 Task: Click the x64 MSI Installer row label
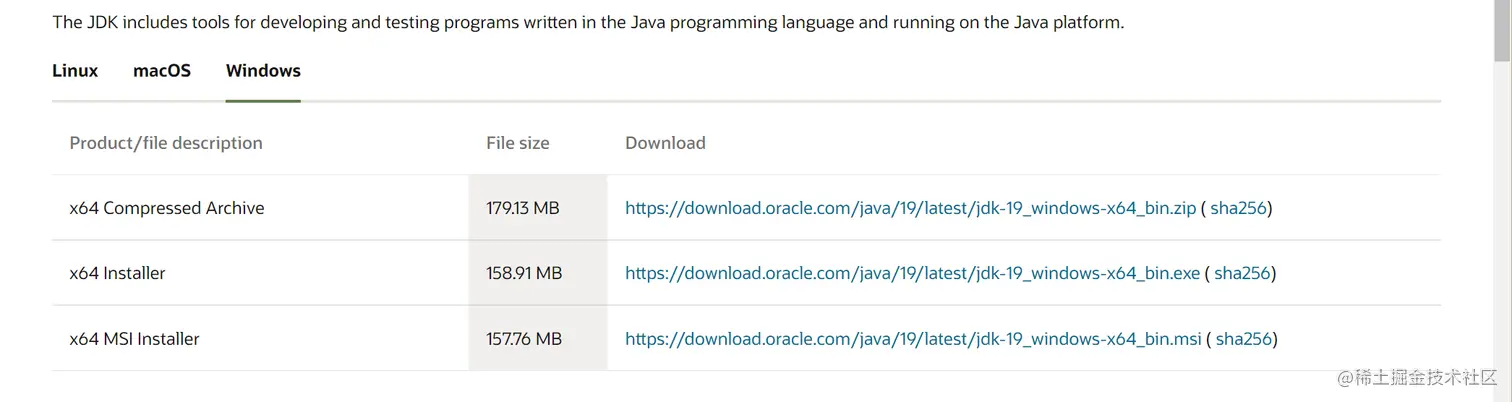point(134,339)
